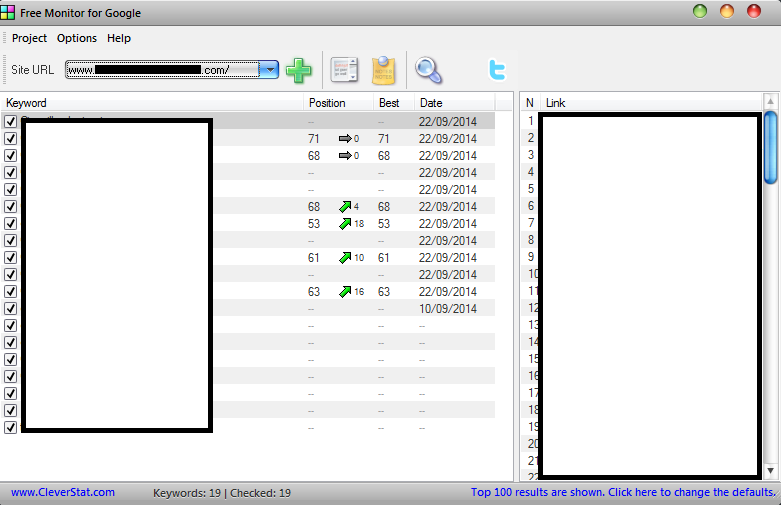Select position value 53

(x=313, y=224)
